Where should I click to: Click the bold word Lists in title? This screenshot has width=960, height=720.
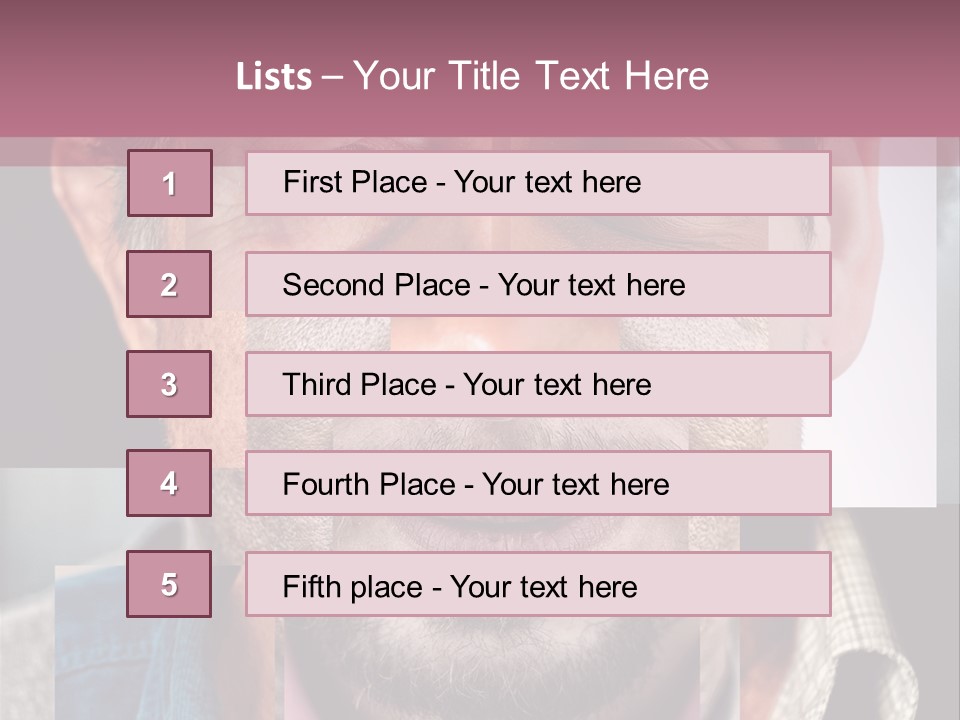(273, 77)
